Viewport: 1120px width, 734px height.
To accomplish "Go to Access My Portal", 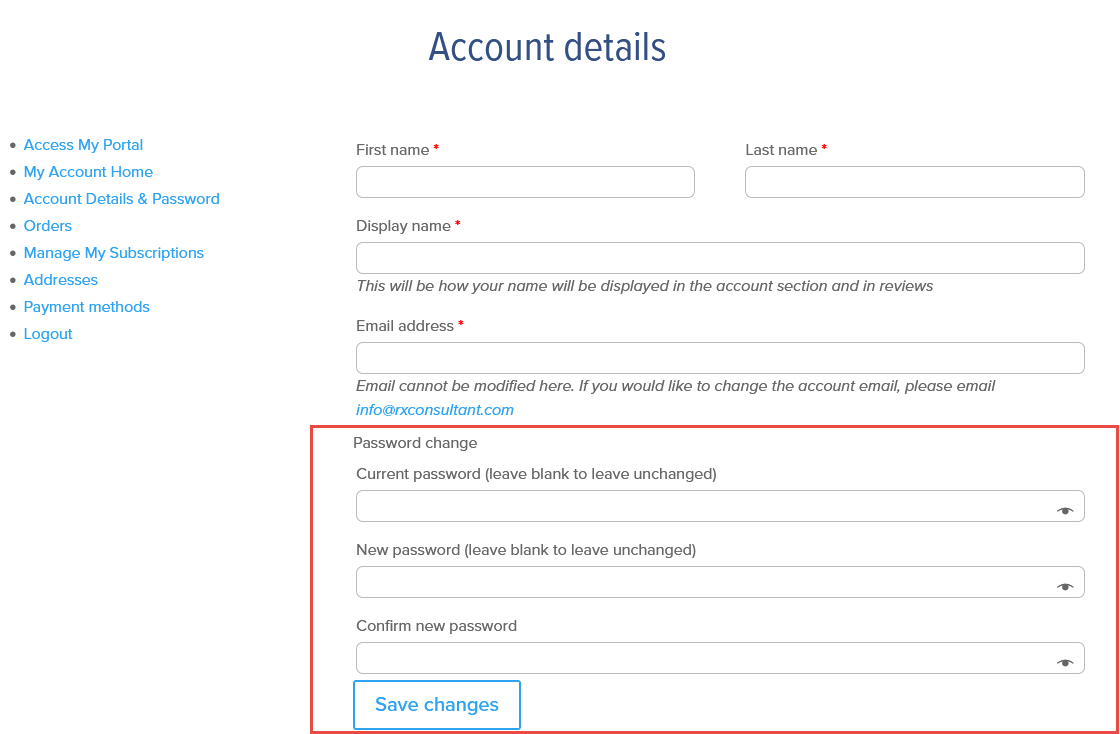I will point(83,145).
